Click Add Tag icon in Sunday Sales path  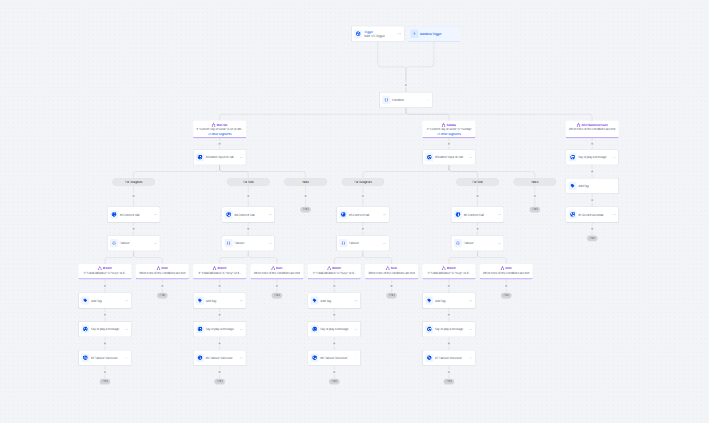(x=429, y=300)
